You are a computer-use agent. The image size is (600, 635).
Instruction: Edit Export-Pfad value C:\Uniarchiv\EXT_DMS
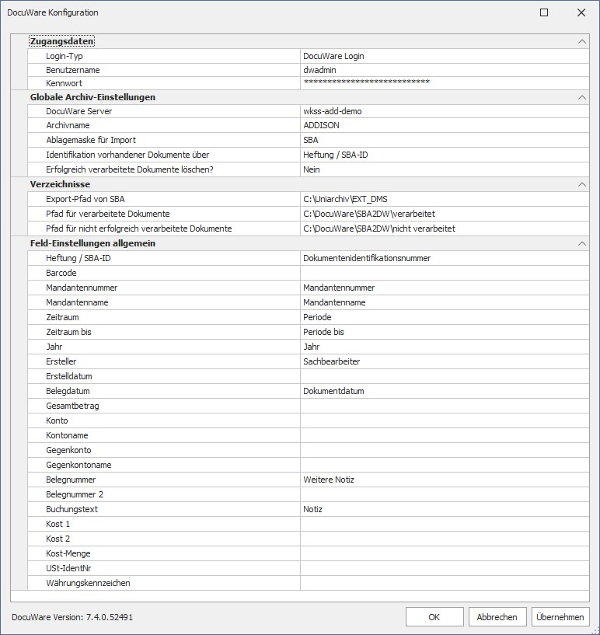tap(445, 199)
